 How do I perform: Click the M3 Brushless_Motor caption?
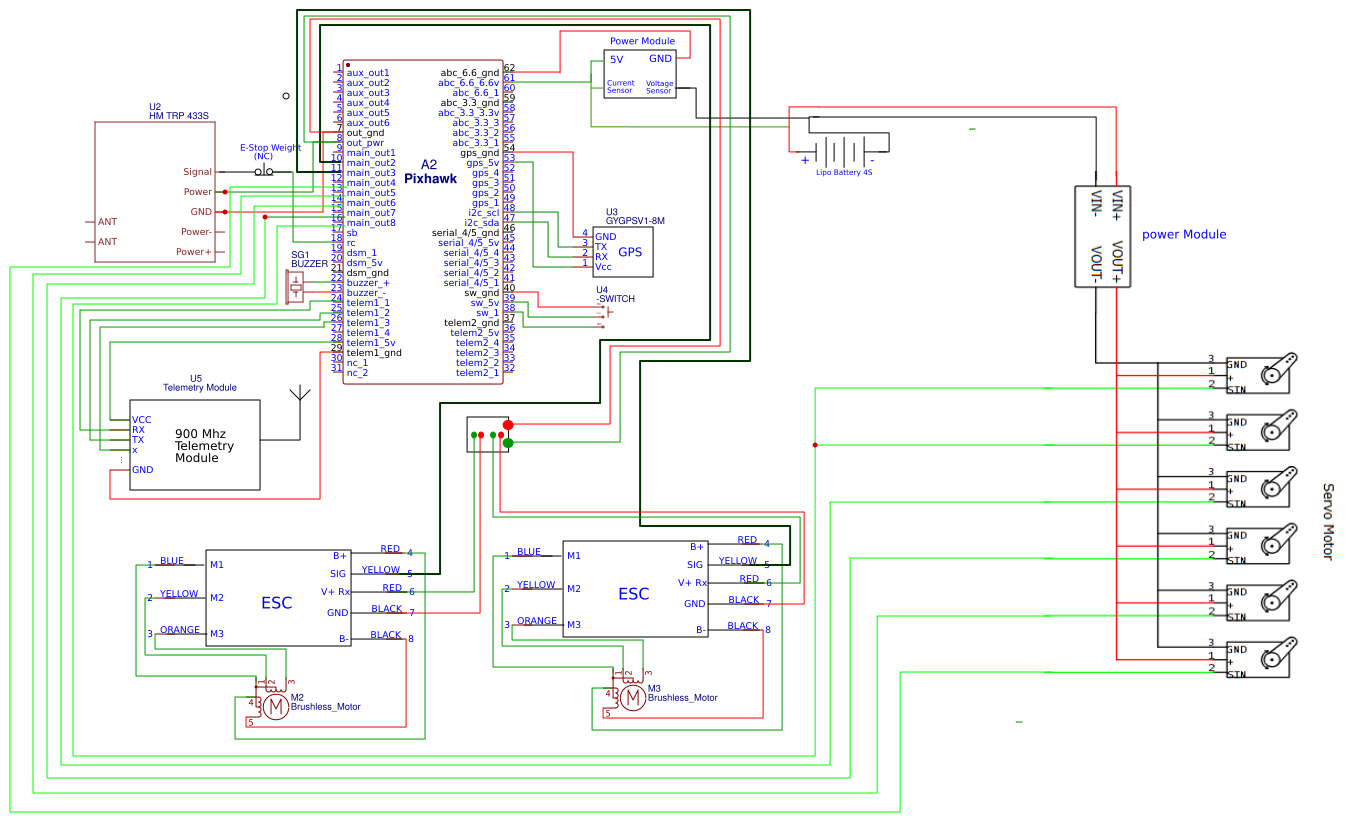click(x=683, y=693)
